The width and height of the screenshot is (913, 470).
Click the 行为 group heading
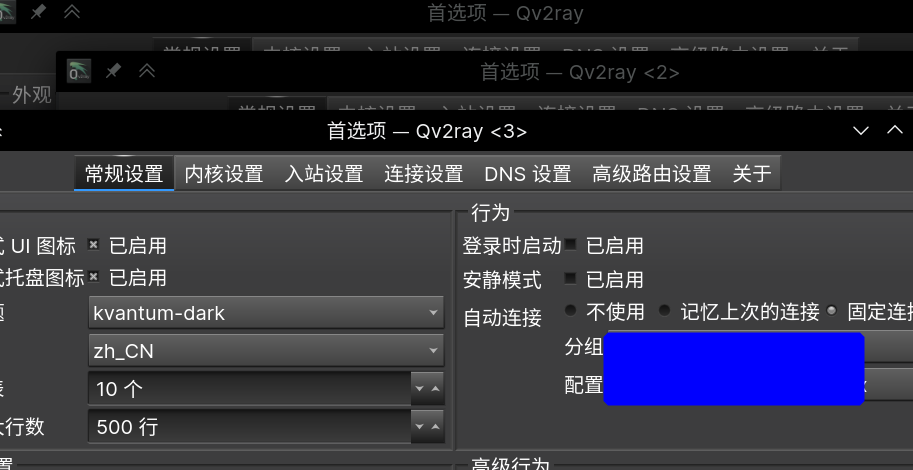[490, 213]
